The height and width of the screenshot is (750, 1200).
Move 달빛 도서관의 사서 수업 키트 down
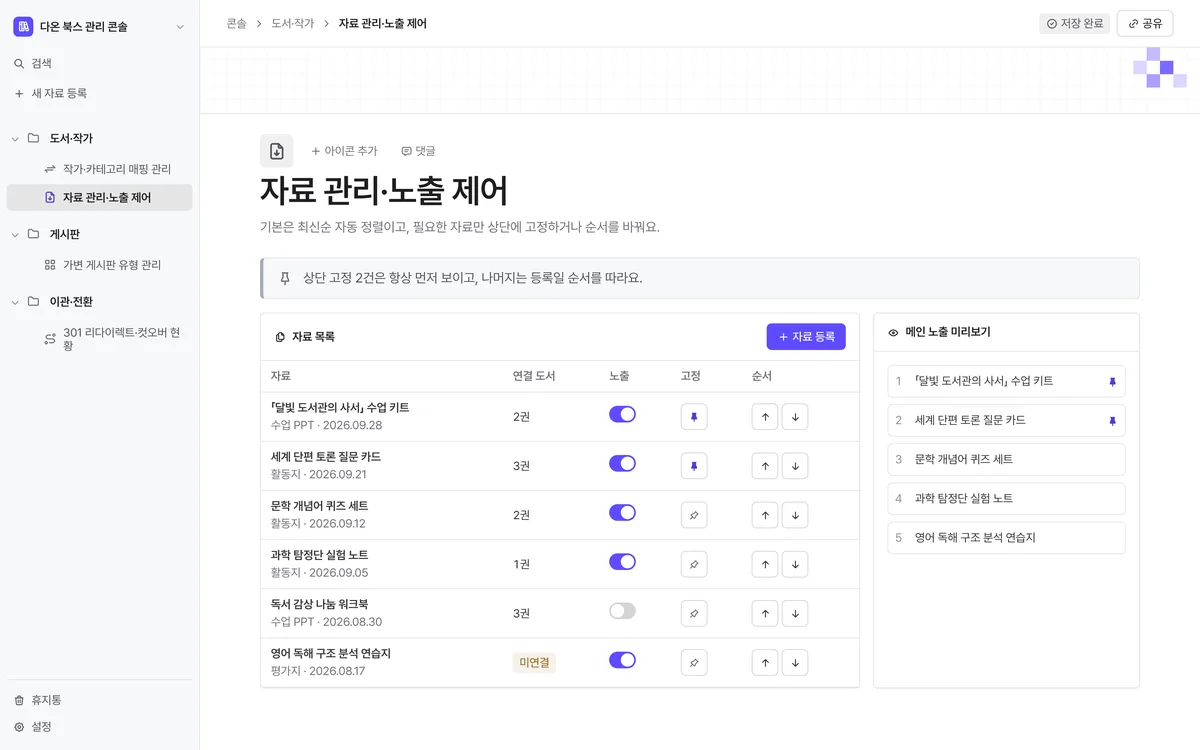point(795,417)
